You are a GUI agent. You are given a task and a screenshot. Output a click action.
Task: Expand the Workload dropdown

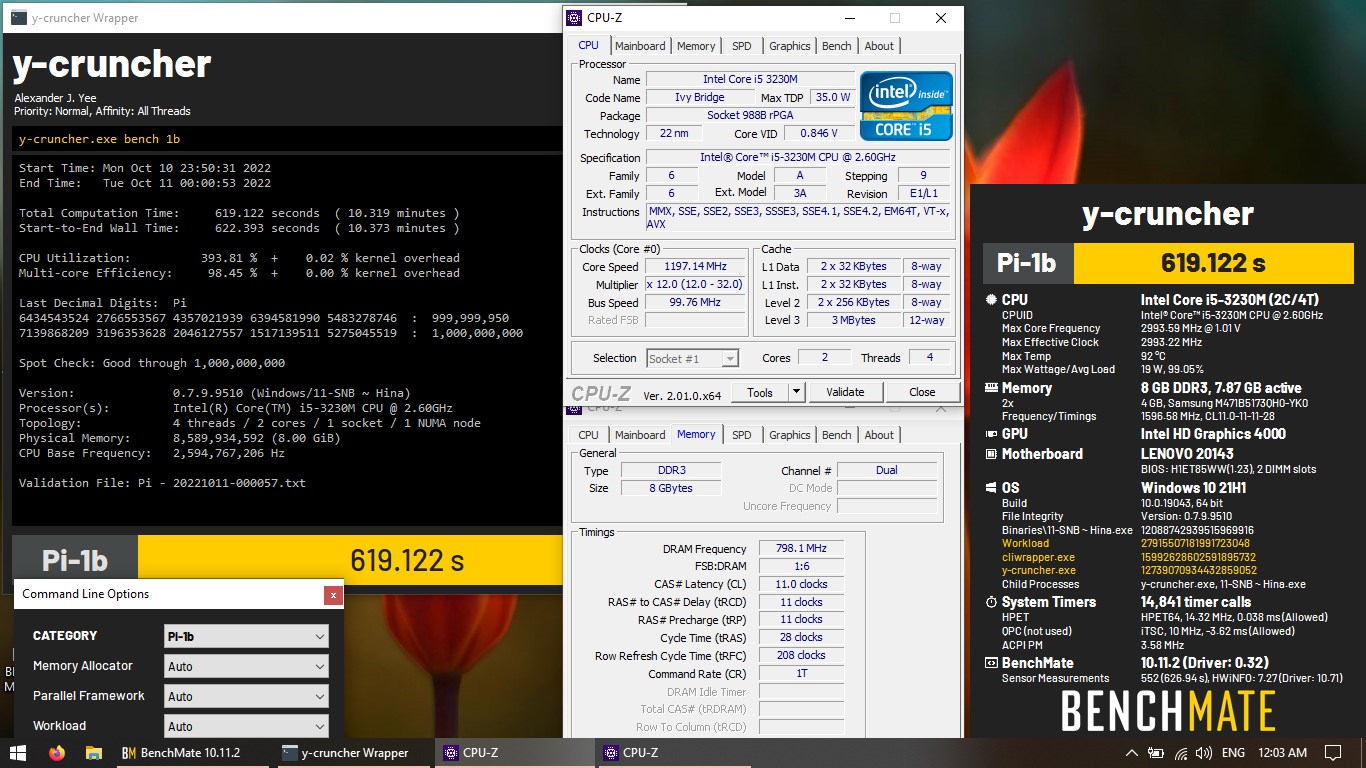[x=246, y=726]
